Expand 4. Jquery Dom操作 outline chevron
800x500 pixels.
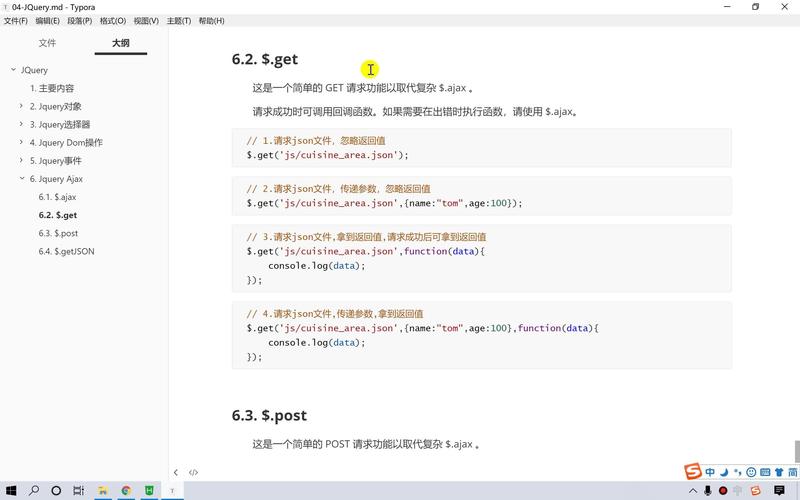tap(21, 142)
